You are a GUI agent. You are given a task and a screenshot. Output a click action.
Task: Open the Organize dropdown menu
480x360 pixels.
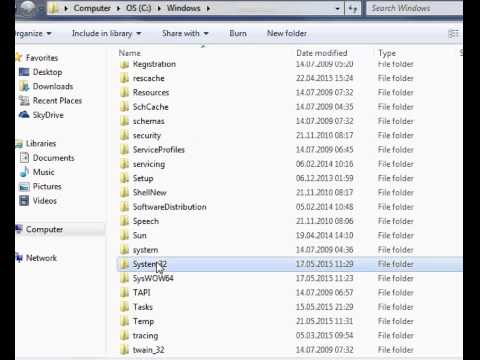[x=33, y=34]
